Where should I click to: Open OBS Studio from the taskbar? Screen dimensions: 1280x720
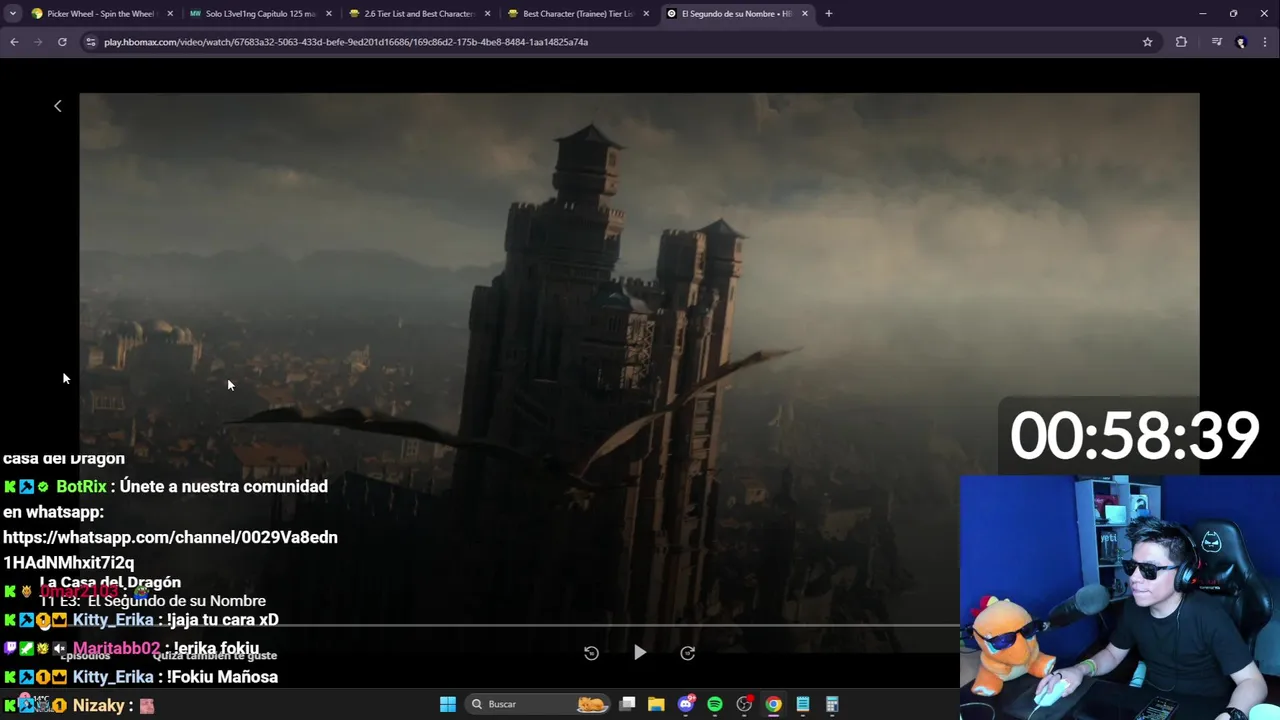coord(744,704)
